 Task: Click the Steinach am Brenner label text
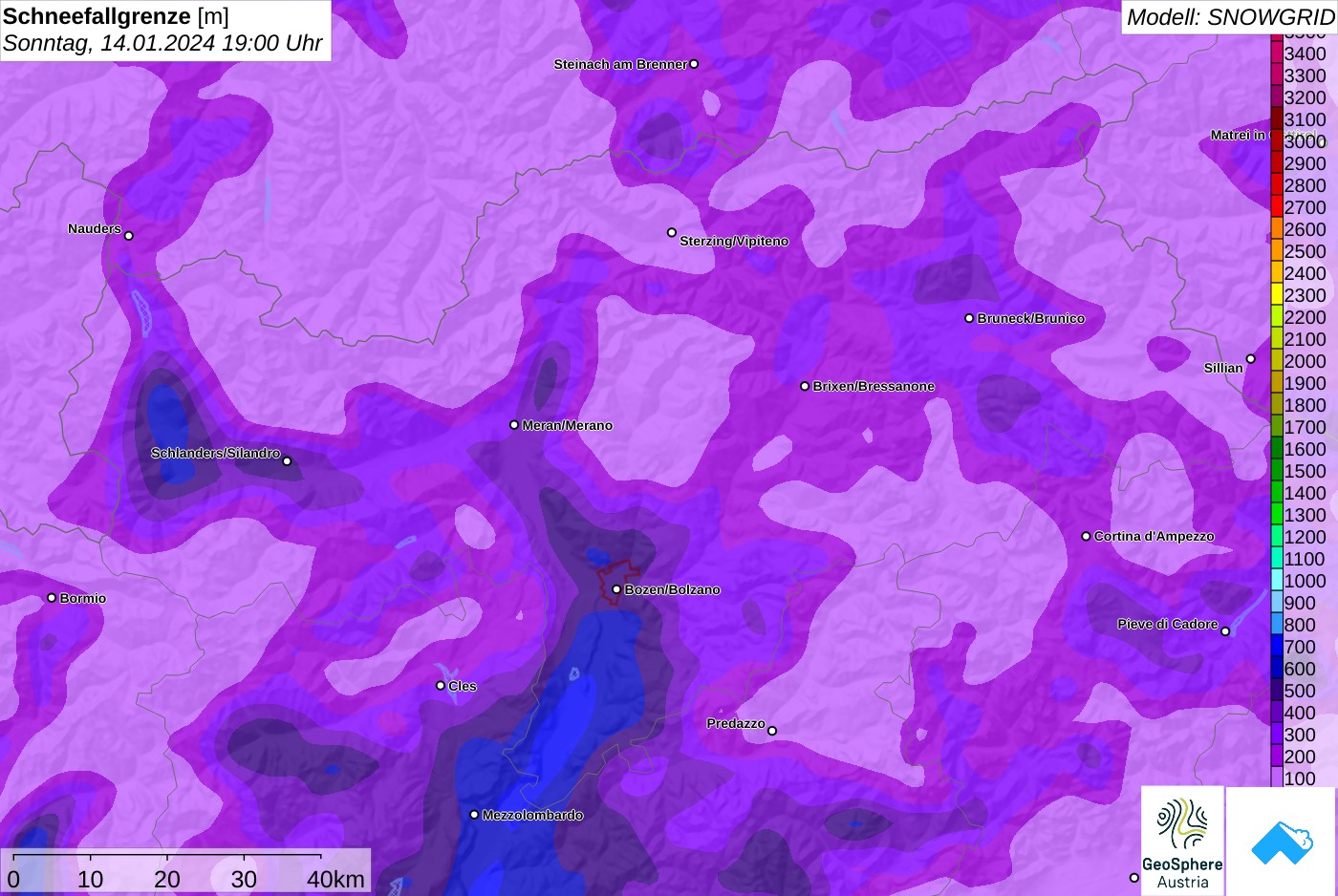tap(620, 64)
